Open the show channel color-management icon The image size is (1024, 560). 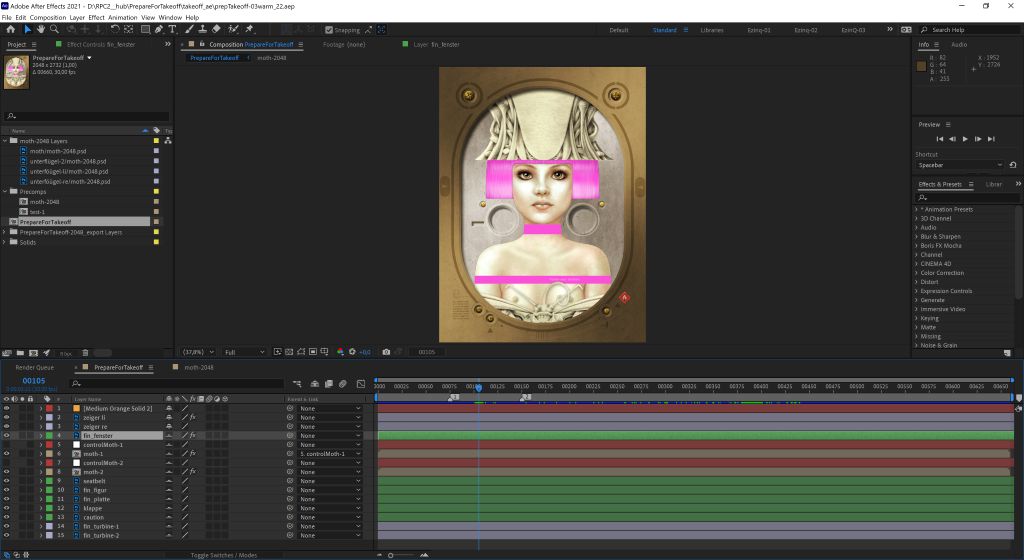tap(340, 352)
